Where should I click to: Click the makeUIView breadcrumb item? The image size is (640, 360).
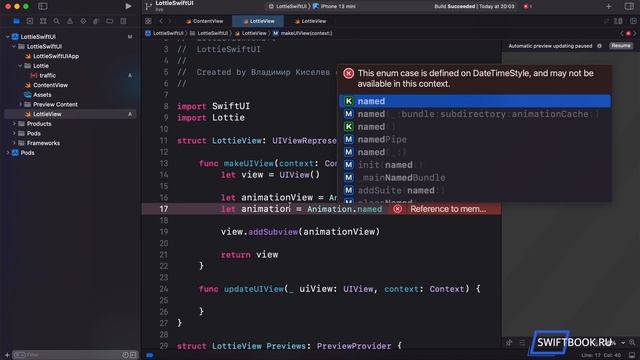point(302,33)
